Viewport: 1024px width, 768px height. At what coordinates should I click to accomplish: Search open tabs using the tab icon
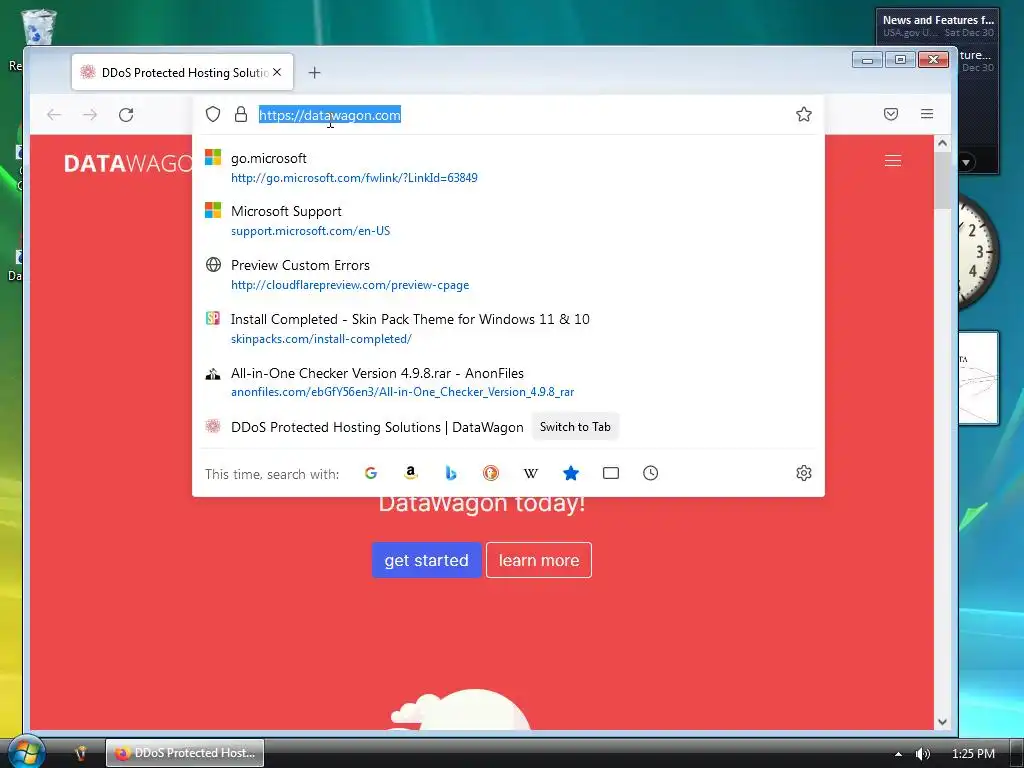[x=611, y=473]
